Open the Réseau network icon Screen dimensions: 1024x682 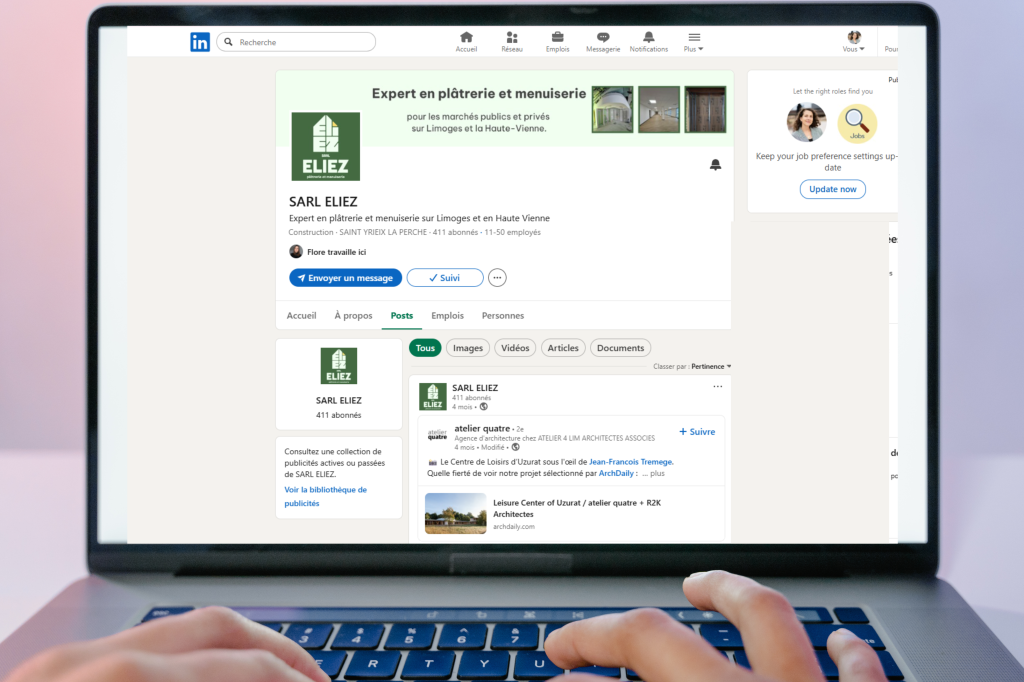(x=512, y=42)
